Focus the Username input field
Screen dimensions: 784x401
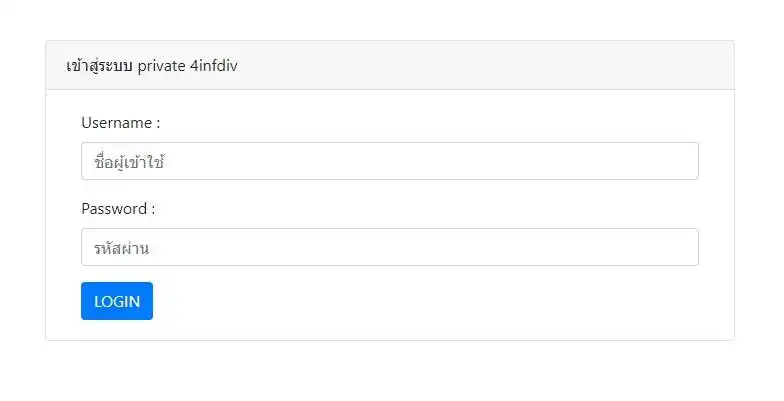coord(389,161)
